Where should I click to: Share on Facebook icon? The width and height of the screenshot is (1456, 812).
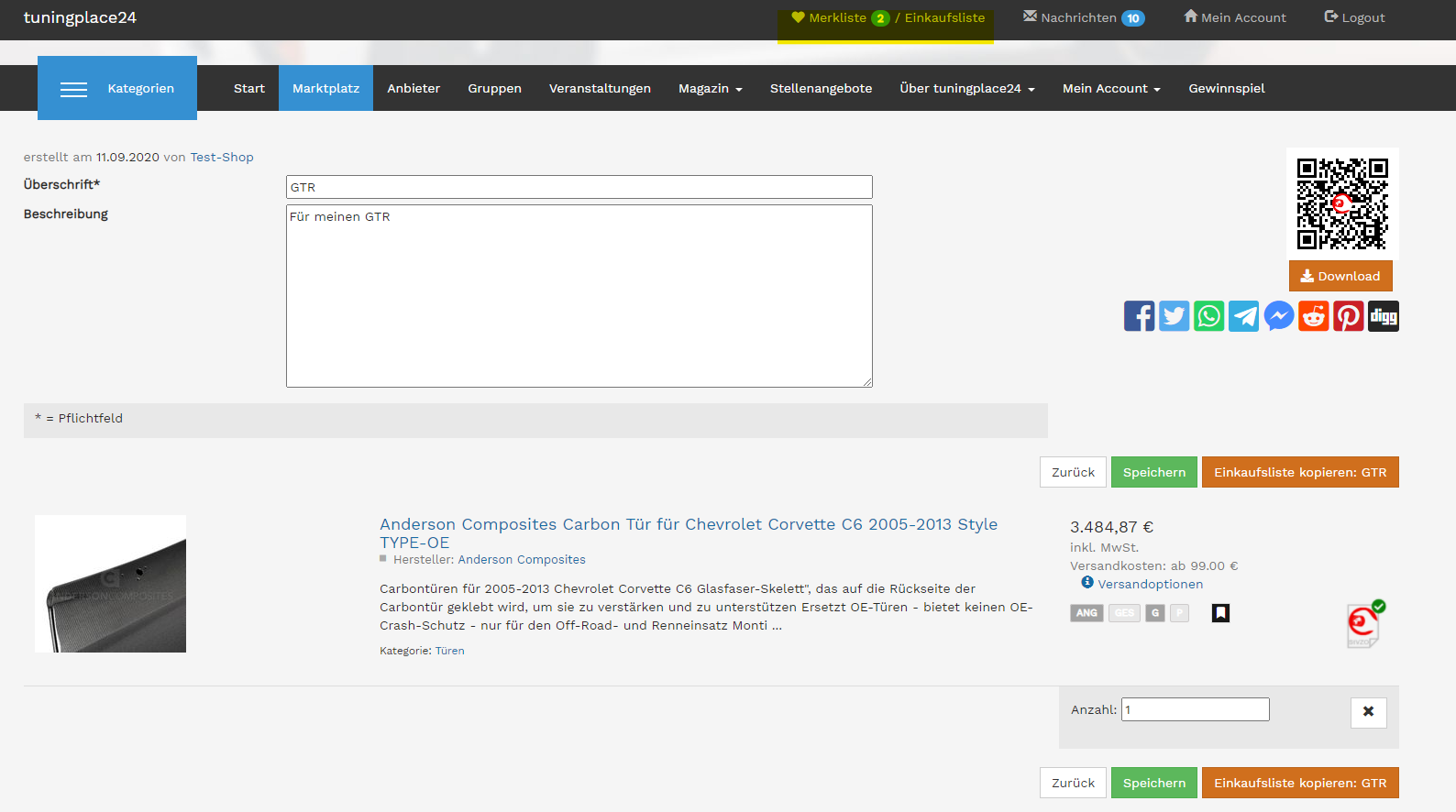click(1139, 316)
